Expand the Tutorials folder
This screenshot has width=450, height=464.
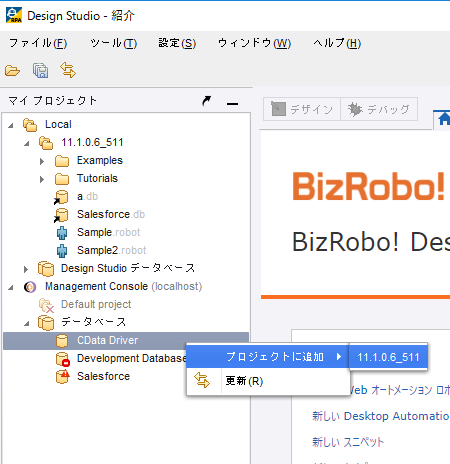click(42, 179)
